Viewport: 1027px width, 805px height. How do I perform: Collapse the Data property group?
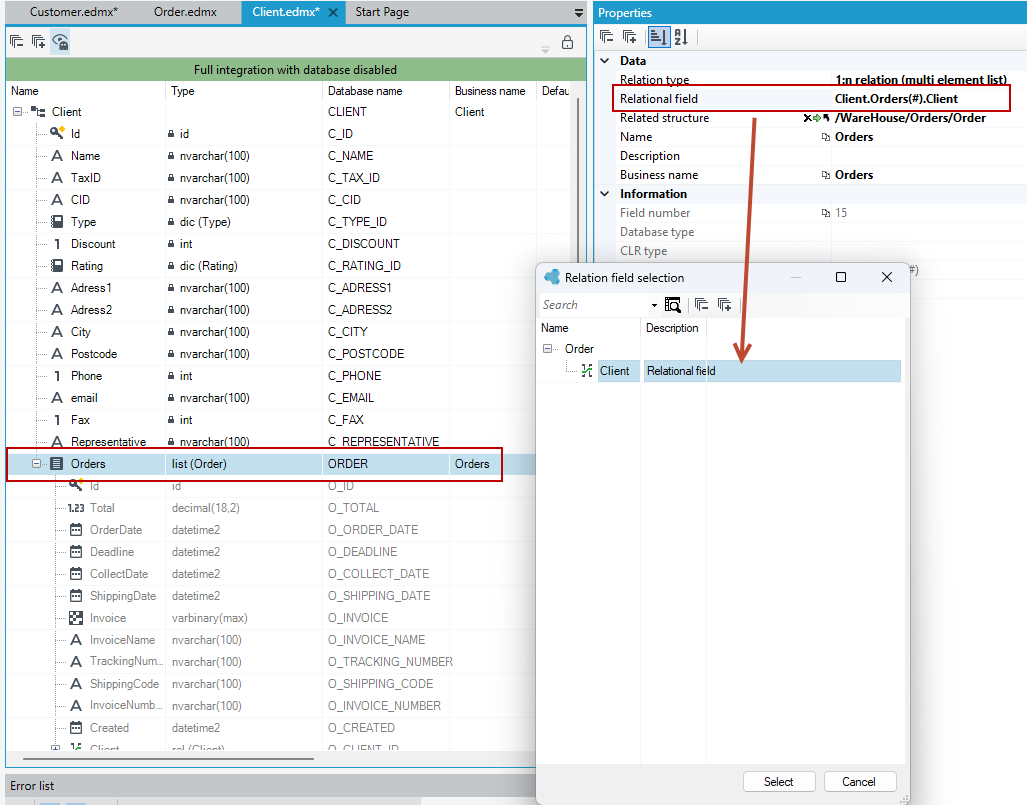click(605, 61)
